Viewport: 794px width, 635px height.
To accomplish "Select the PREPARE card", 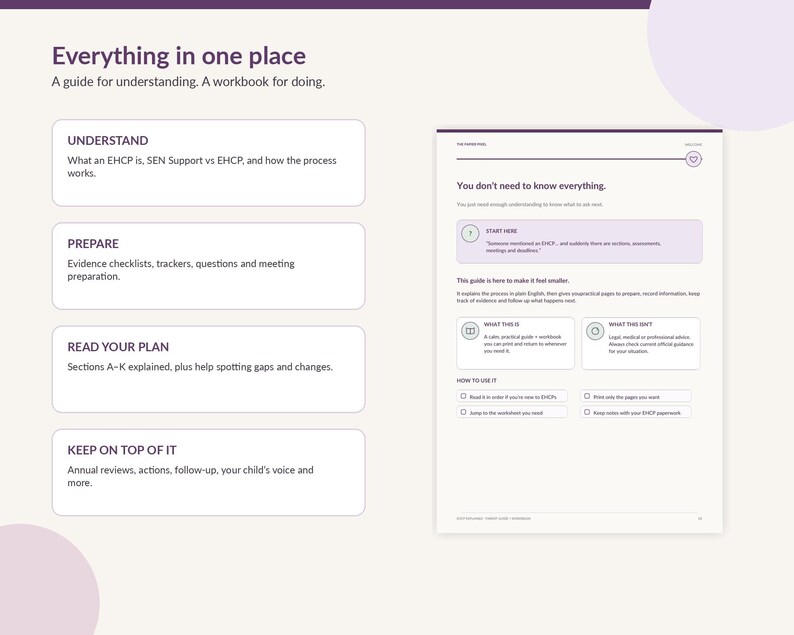I will [209, 266].
